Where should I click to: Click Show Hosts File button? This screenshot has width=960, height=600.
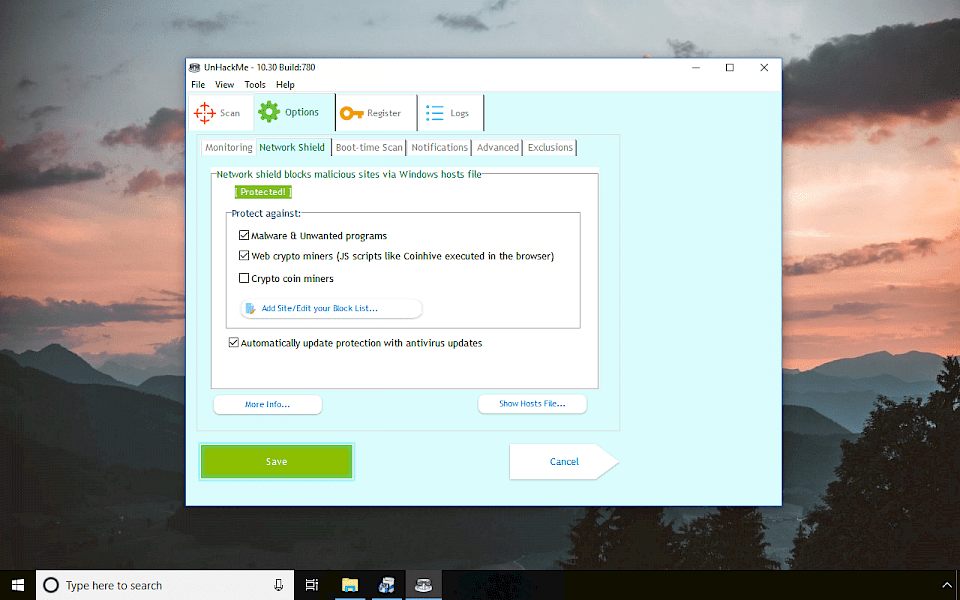(x=532, y=404)
